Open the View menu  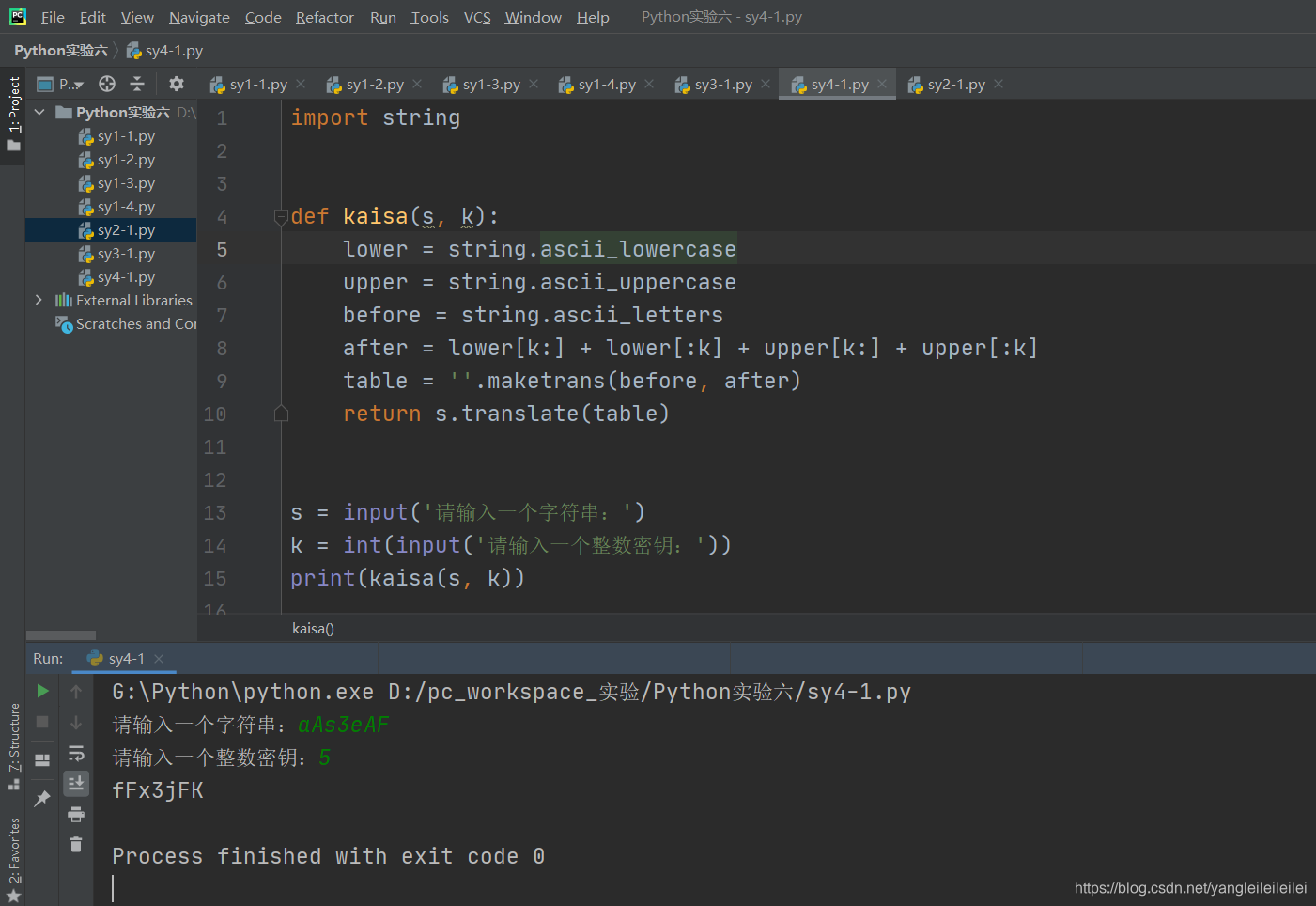[137, 17]
